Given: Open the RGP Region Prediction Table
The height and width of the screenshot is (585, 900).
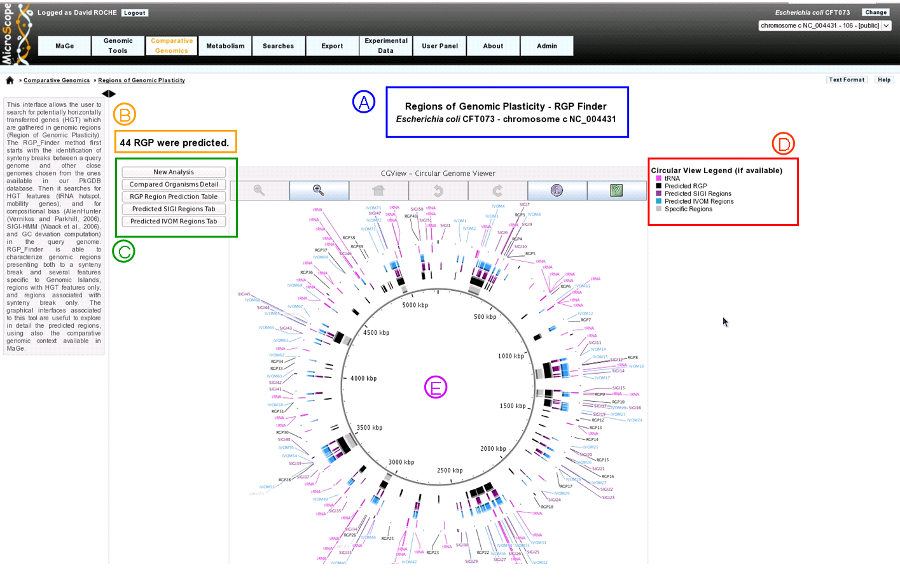Looking at the screenshot, I should pos(174,196).
